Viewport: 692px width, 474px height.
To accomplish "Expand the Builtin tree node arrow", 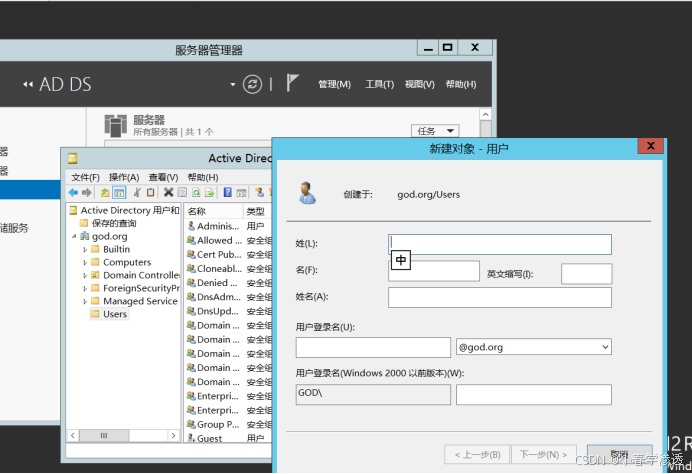I will pyautogui.click(x=85, y=249).
